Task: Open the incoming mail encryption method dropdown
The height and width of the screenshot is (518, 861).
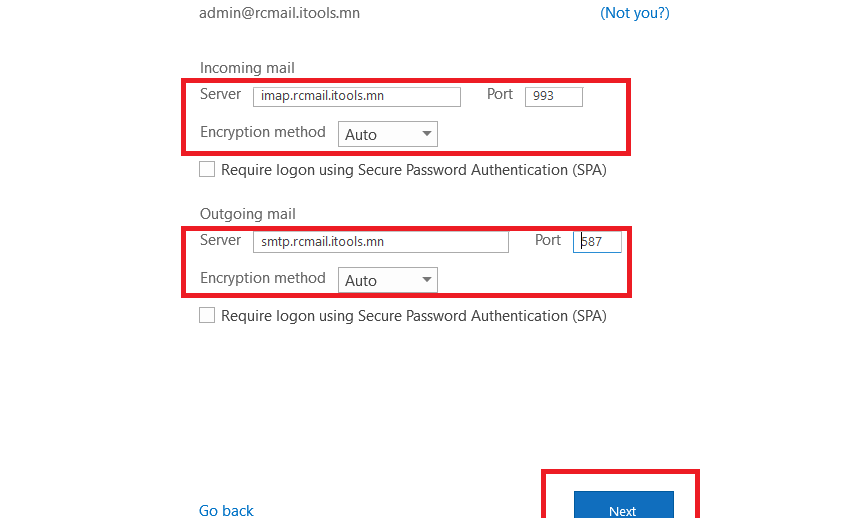Action: (388, 134)
